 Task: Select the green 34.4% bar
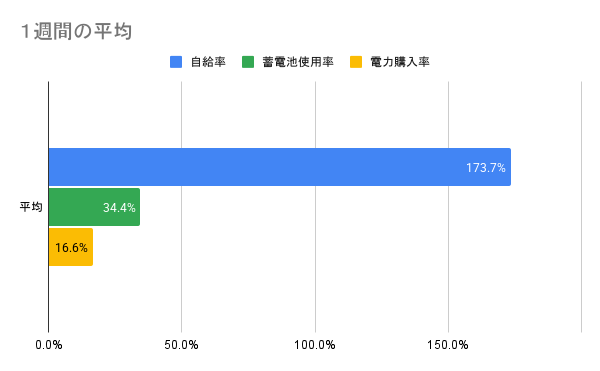94,207
